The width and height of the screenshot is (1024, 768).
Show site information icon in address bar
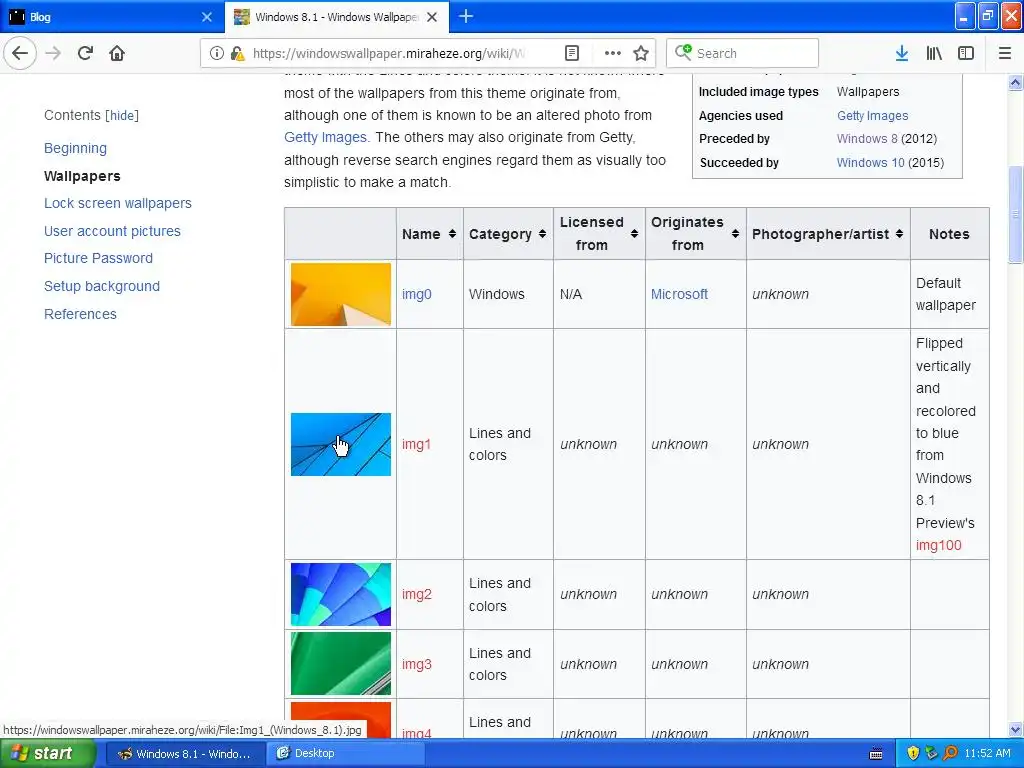point(217,54)
